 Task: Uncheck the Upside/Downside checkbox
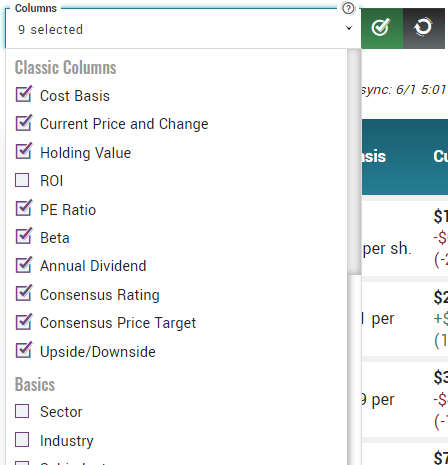pos(23,351)
